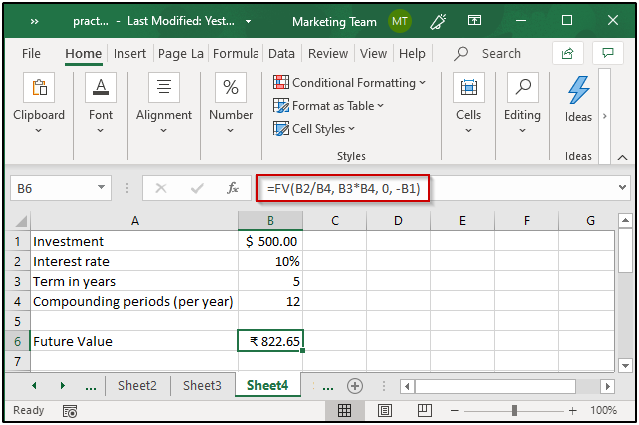Open the Cell Styles dropdown

pos(314,129)
